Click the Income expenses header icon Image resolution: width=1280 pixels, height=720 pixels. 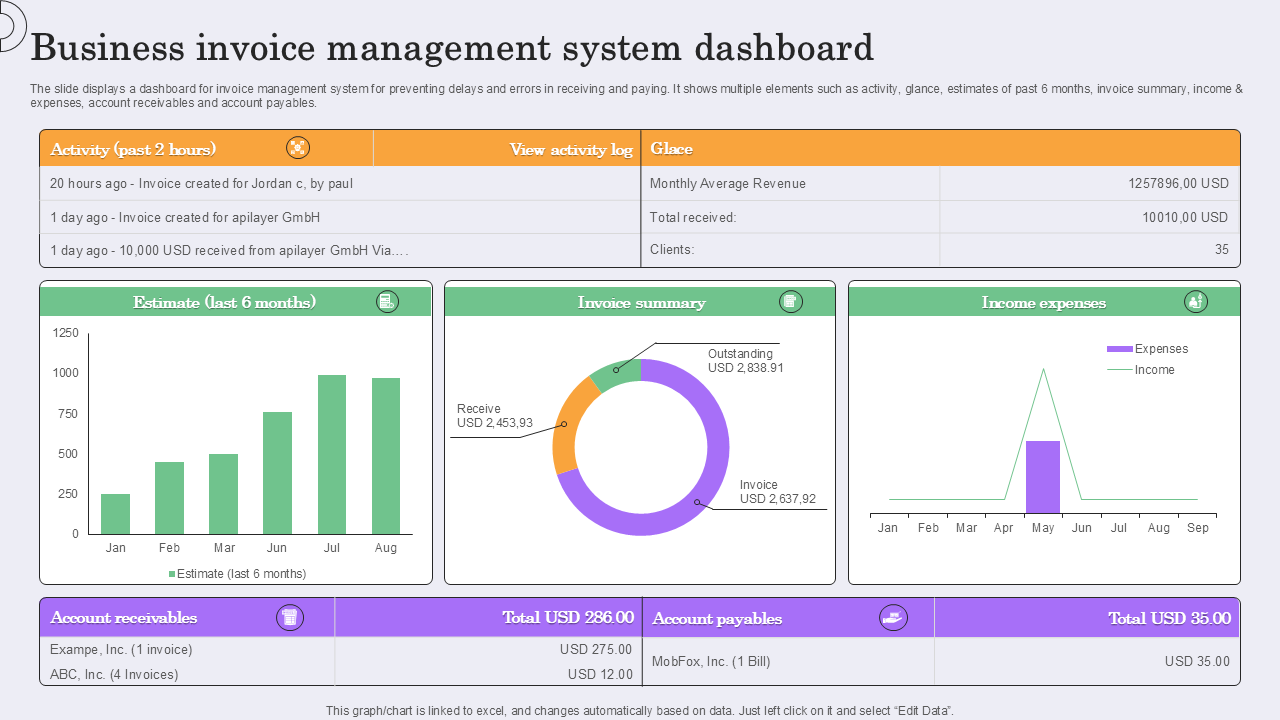(1196, 302)
